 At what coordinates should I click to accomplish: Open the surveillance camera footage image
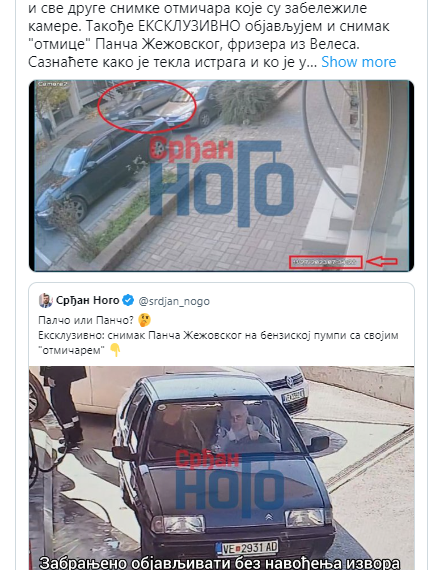click(x=221, y=176)
